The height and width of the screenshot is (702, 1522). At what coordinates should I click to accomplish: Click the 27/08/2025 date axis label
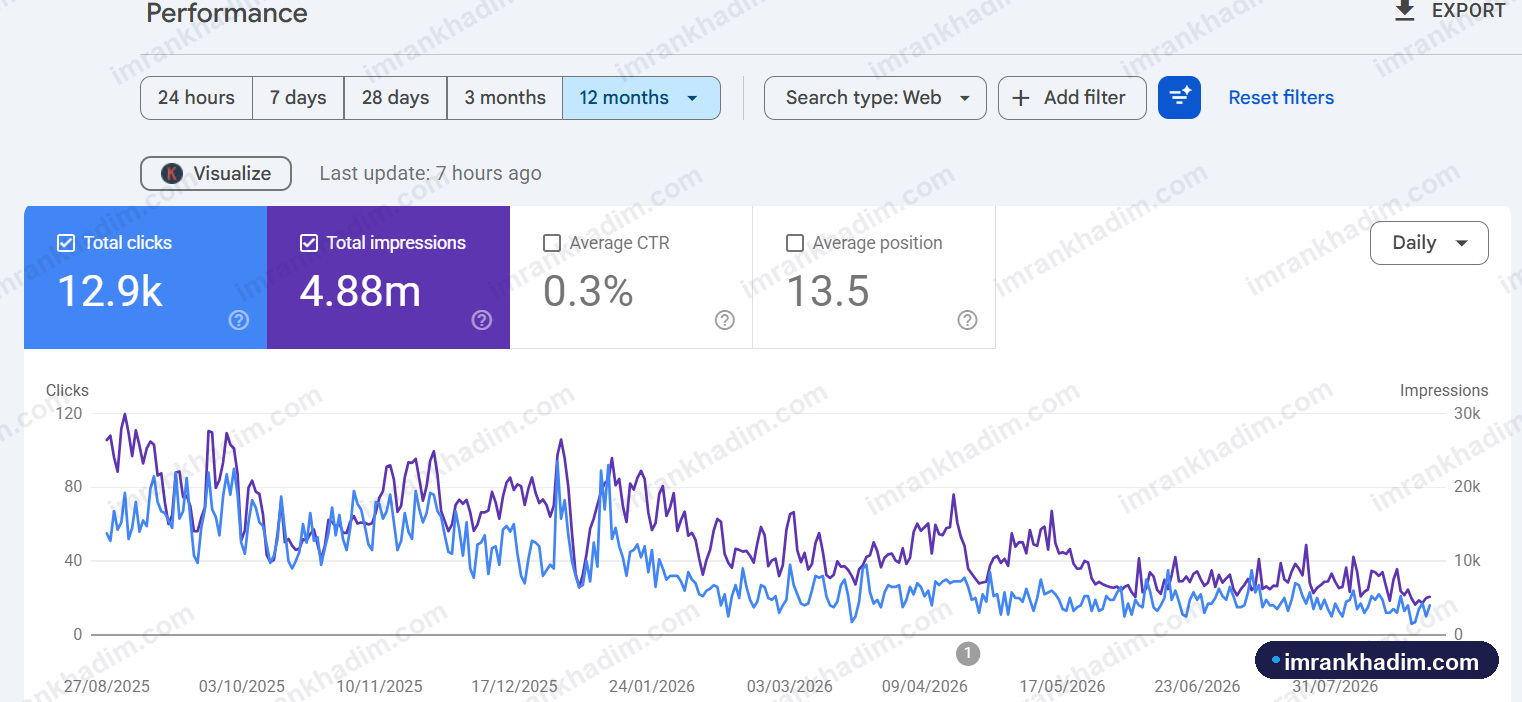tap(106, 686)
